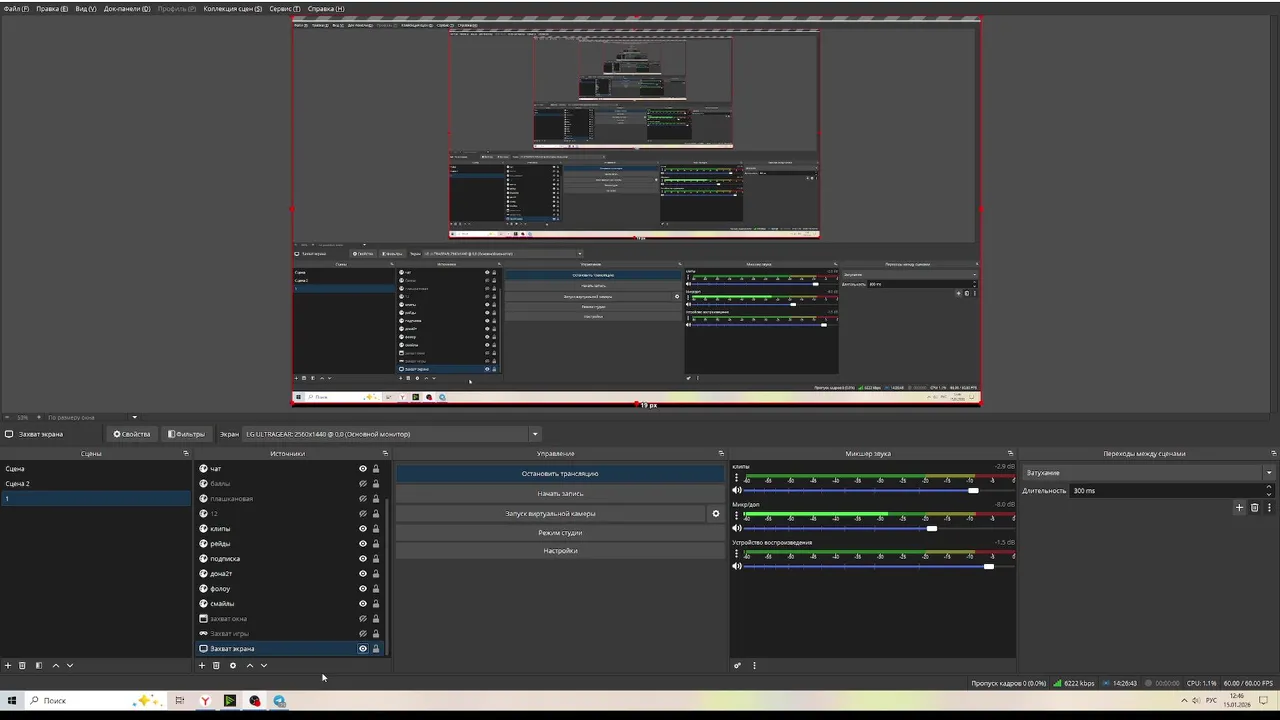The width and height of the screenshot is (1280, 720).
Task: Hide the рейды source
Action: pyautogui.click(x=363, y=543)
